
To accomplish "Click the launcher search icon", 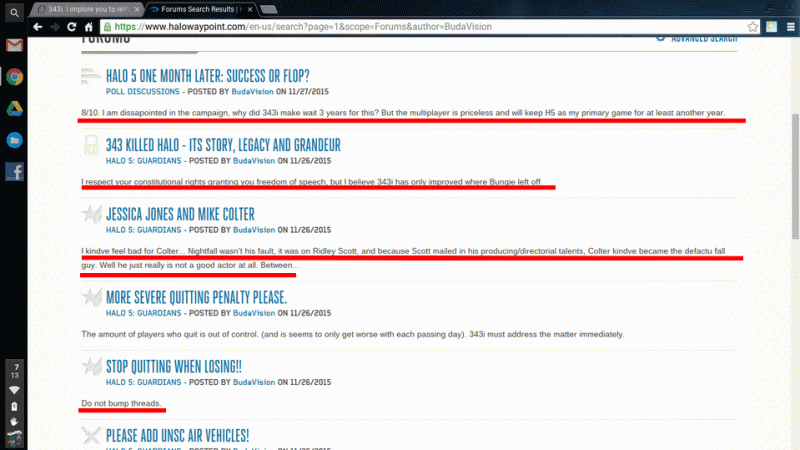I will [15, 13].
